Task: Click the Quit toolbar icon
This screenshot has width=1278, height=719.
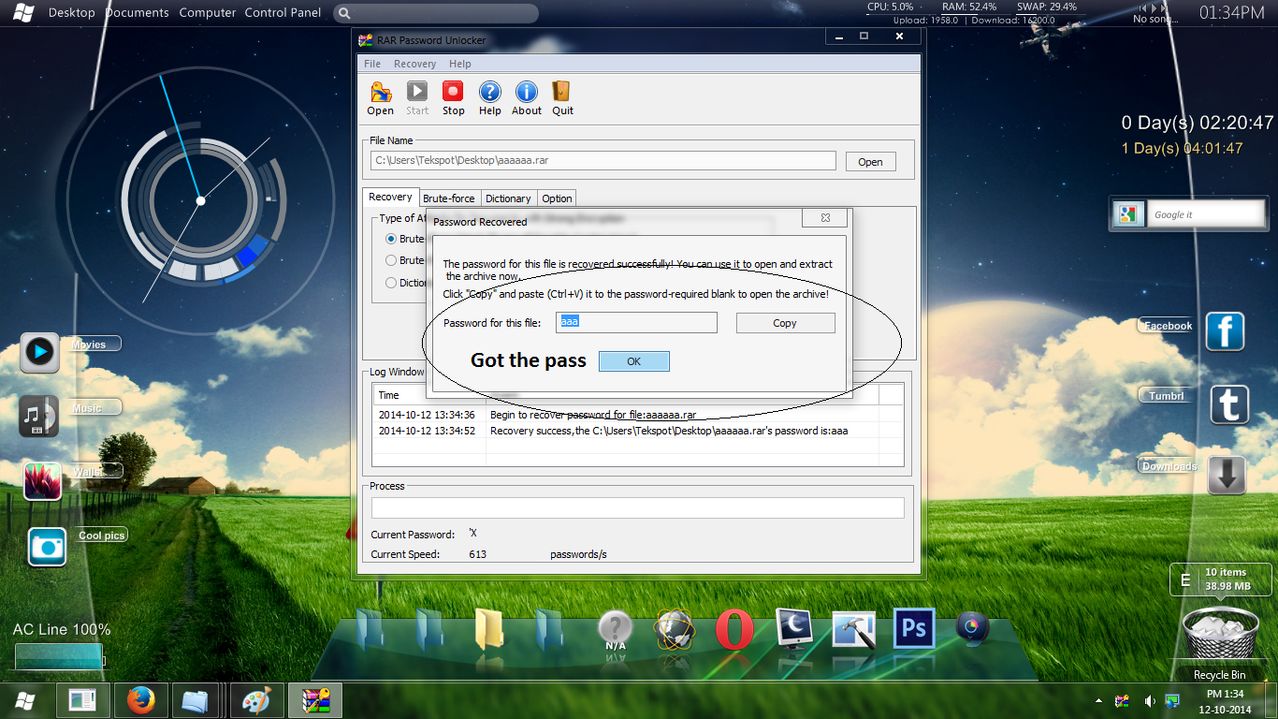Action: [562, 92]
